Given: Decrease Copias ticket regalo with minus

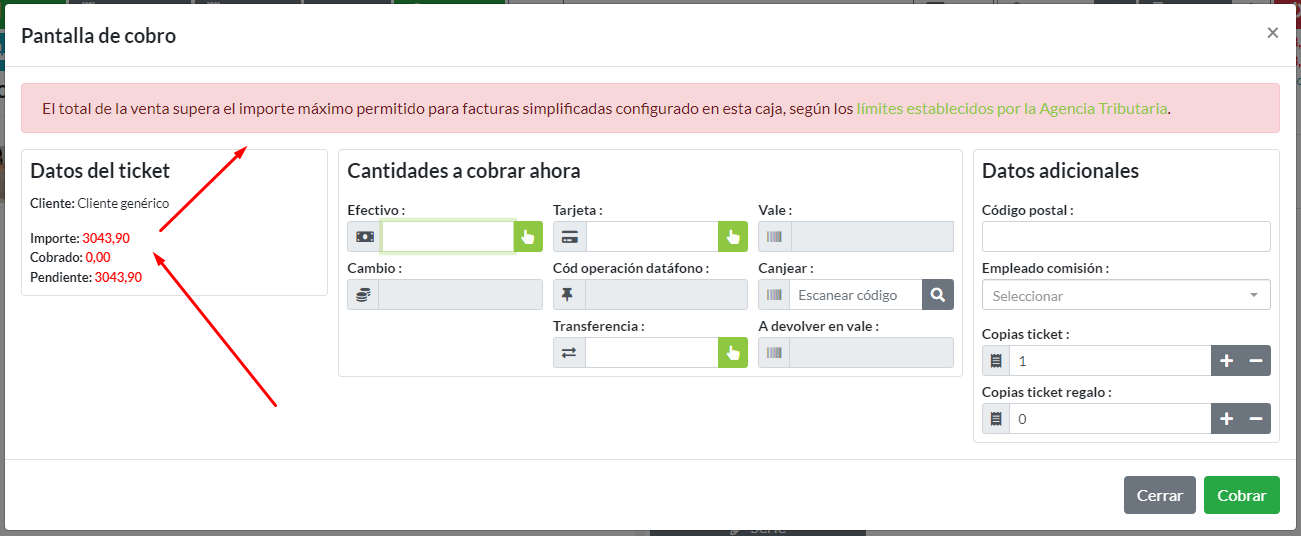Looking at the screenshot, I should coord(1256,419).
